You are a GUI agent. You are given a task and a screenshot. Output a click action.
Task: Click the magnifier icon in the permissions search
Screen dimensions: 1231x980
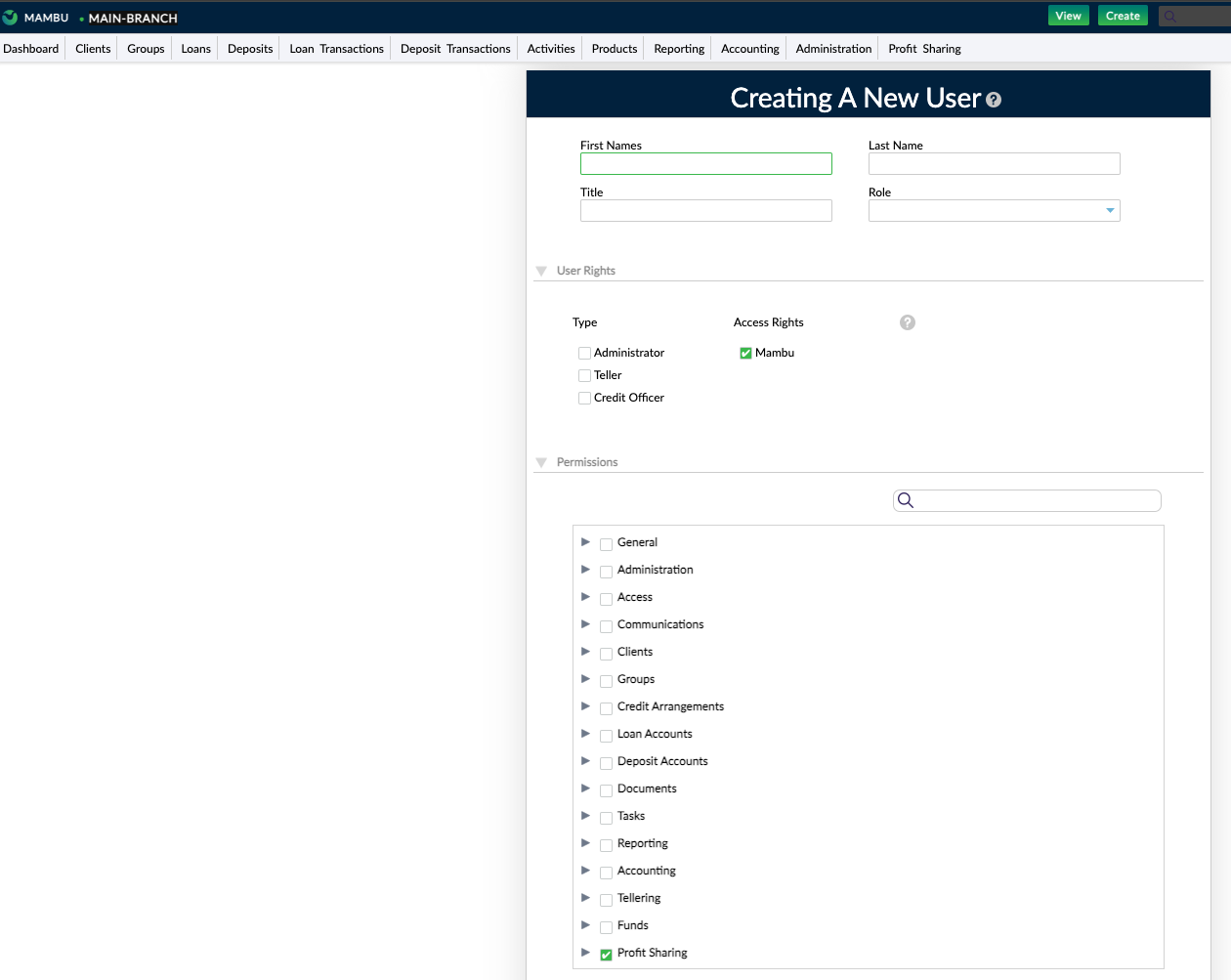click(x=905, y=499)
